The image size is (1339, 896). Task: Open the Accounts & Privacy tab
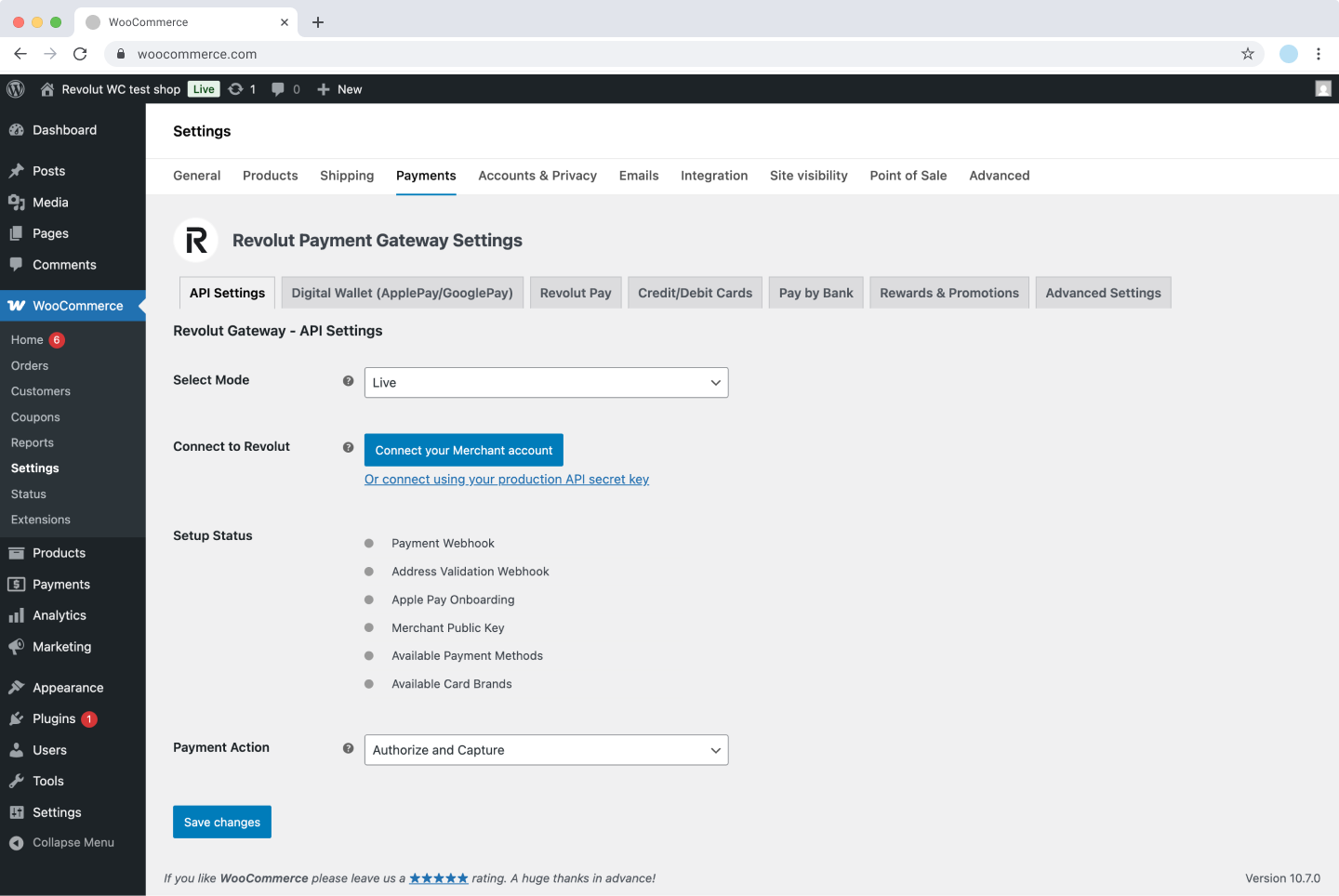tap(537, 176)
